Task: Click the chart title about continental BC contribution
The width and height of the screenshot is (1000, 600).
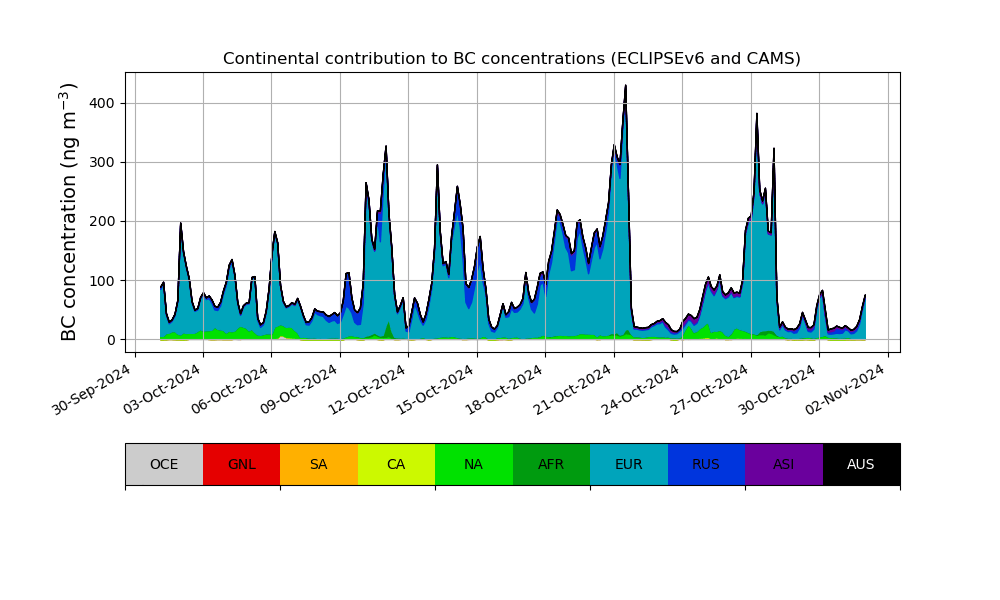Action: (511, 59)
